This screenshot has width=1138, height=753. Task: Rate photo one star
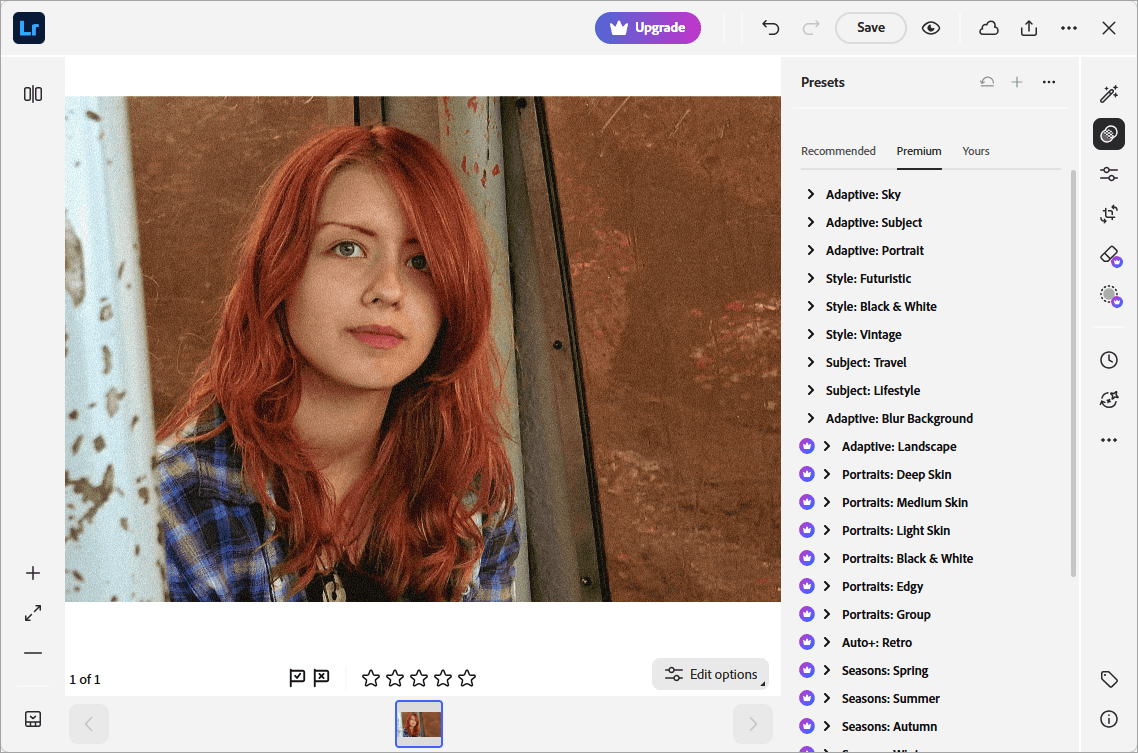(371, 678)
